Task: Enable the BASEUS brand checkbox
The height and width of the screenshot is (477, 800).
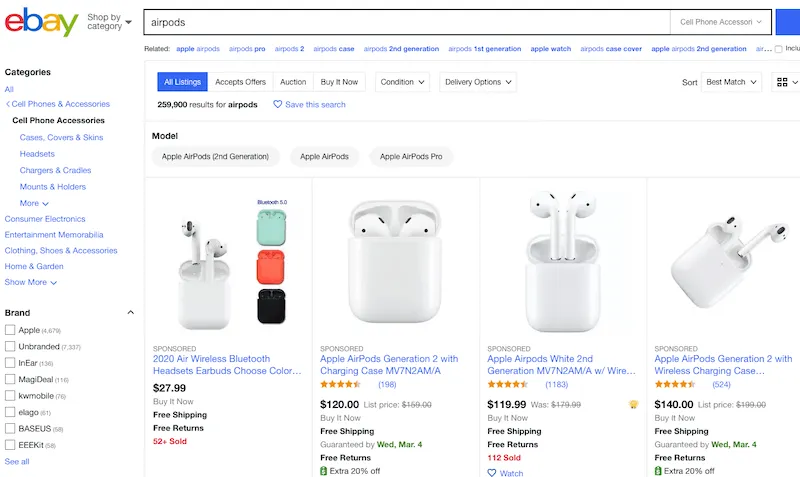Action: point(10,428)
